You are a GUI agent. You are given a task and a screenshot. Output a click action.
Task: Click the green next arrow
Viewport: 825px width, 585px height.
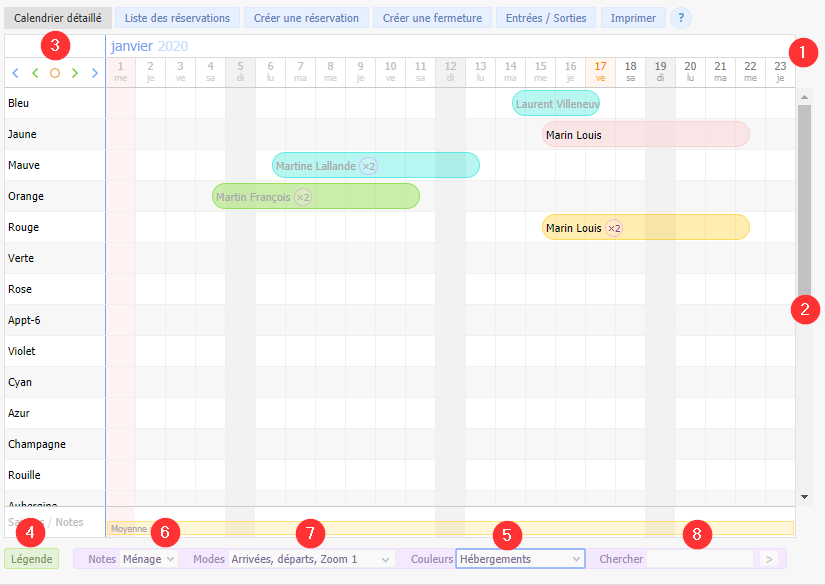[x=75, y=73]
